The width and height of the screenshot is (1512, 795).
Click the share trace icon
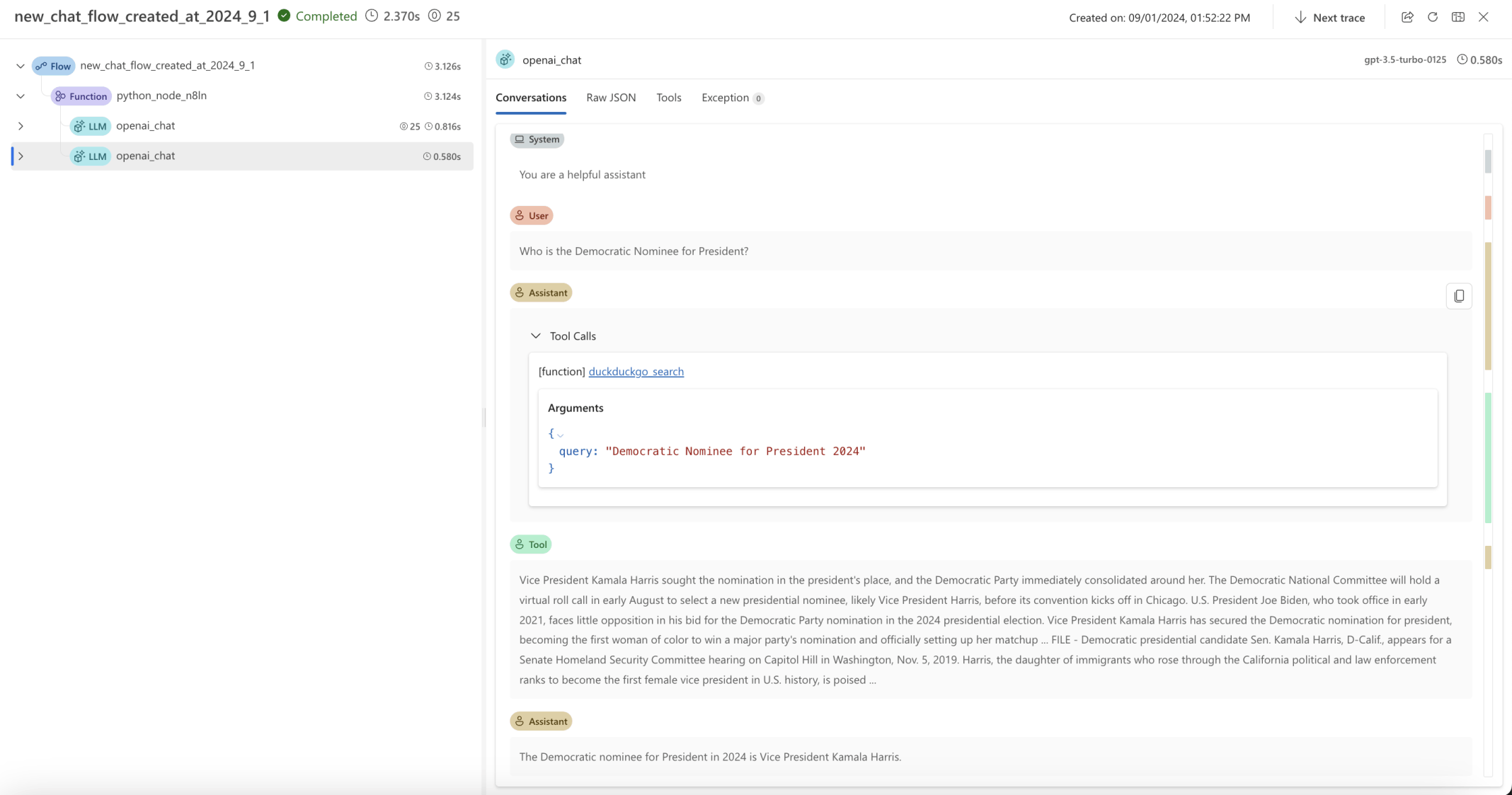(1407, 17)
